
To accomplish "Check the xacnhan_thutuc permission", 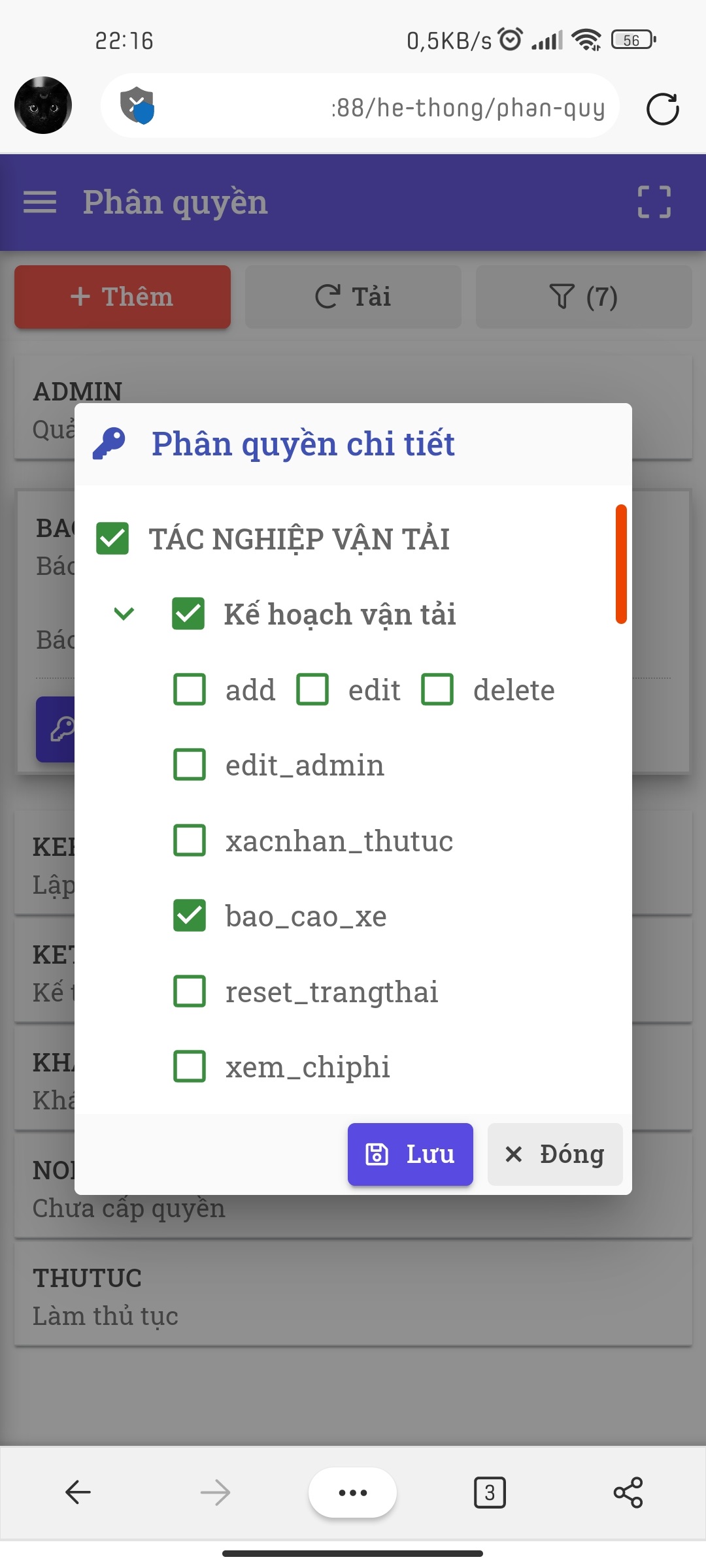I will [x=190, y=840].
